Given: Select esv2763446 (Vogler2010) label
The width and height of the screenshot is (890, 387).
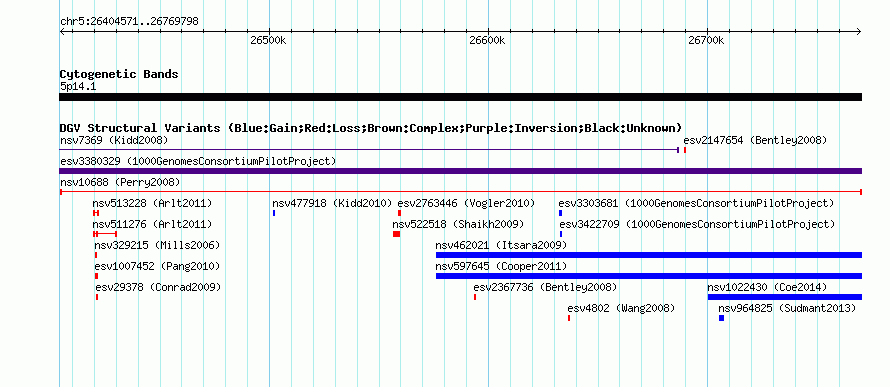Looking at the screenshot, I should [x=466, y=203].
